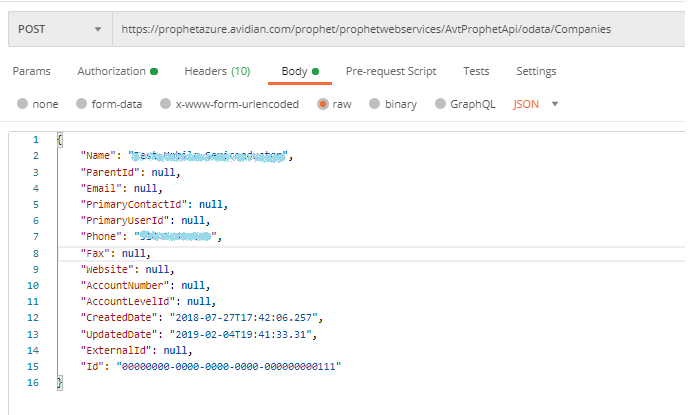Viewport: 688px width, 415px height.
Task: Click the opening brace on line 1
Action: [x=60, y=140]
